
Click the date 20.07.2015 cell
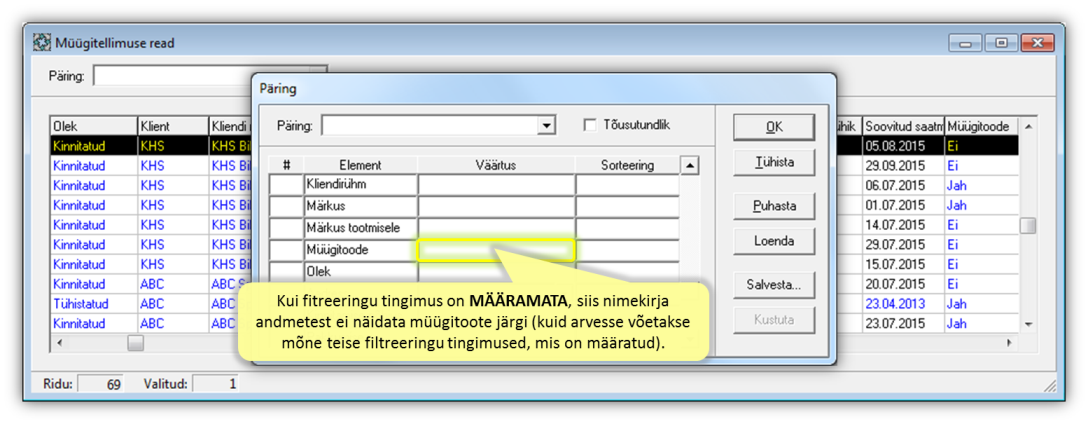(x=903, y=284)
